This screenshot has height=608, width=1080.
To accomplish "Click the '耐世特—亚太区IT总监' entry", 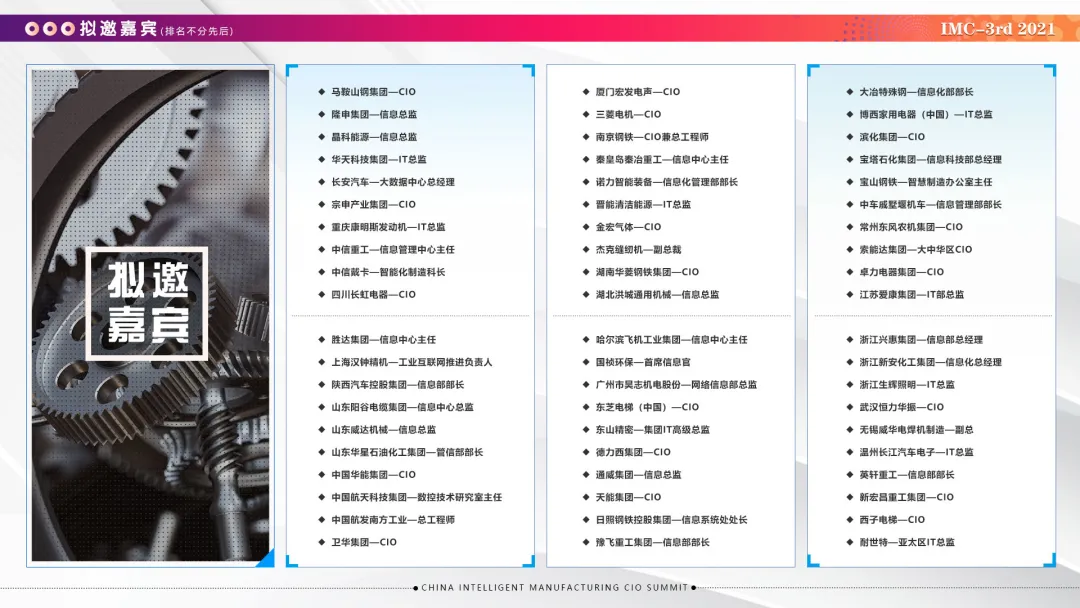I will [907, 542].
